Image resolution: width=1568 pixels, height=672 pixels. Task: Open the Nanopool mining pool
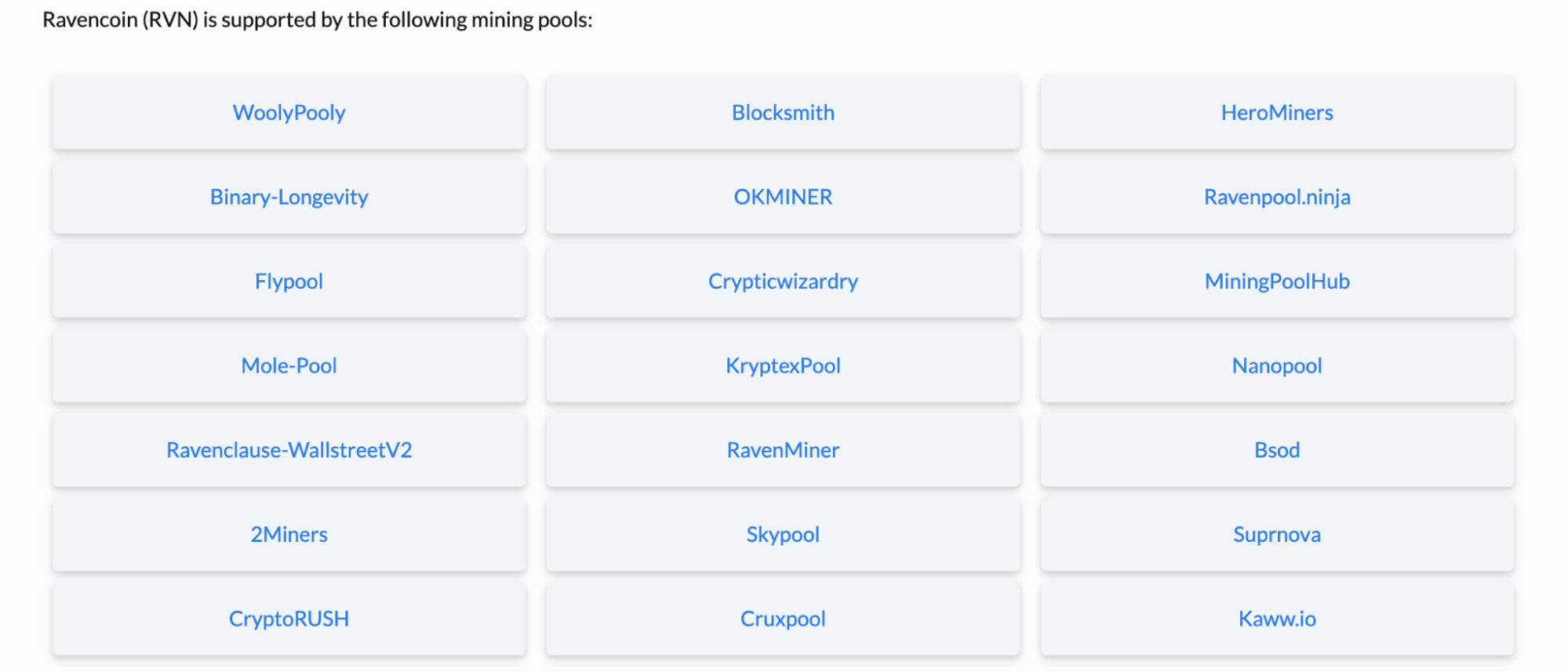pyautogui.click(x=1276, y=365)
